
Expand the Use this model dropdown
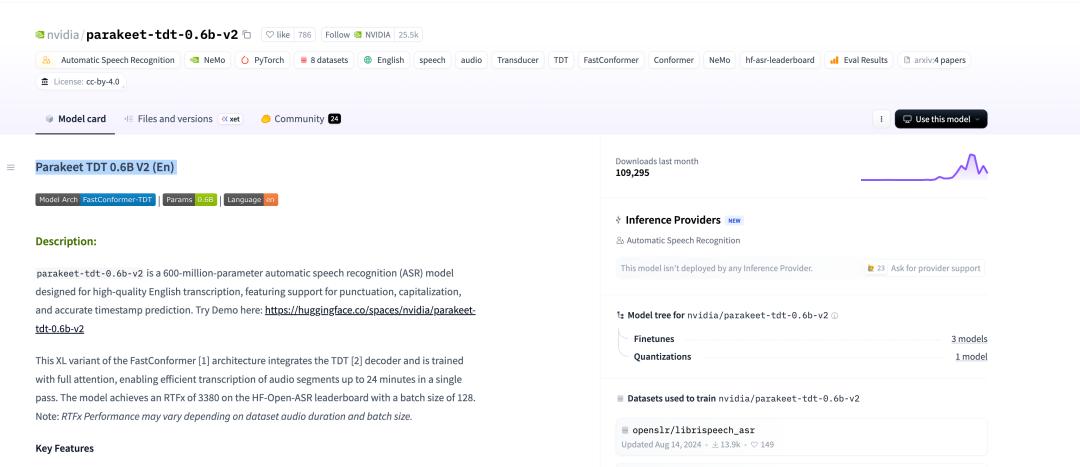coord(940,119)
